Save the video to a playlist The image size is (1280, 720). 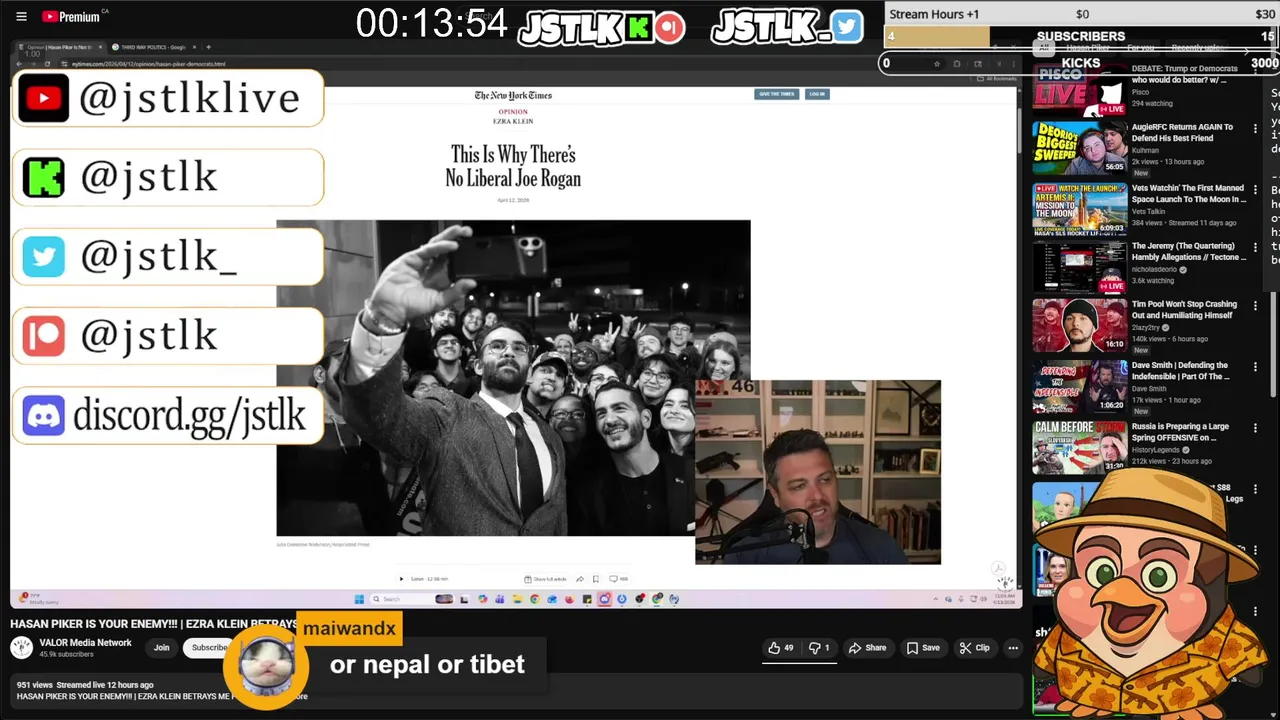923,648
